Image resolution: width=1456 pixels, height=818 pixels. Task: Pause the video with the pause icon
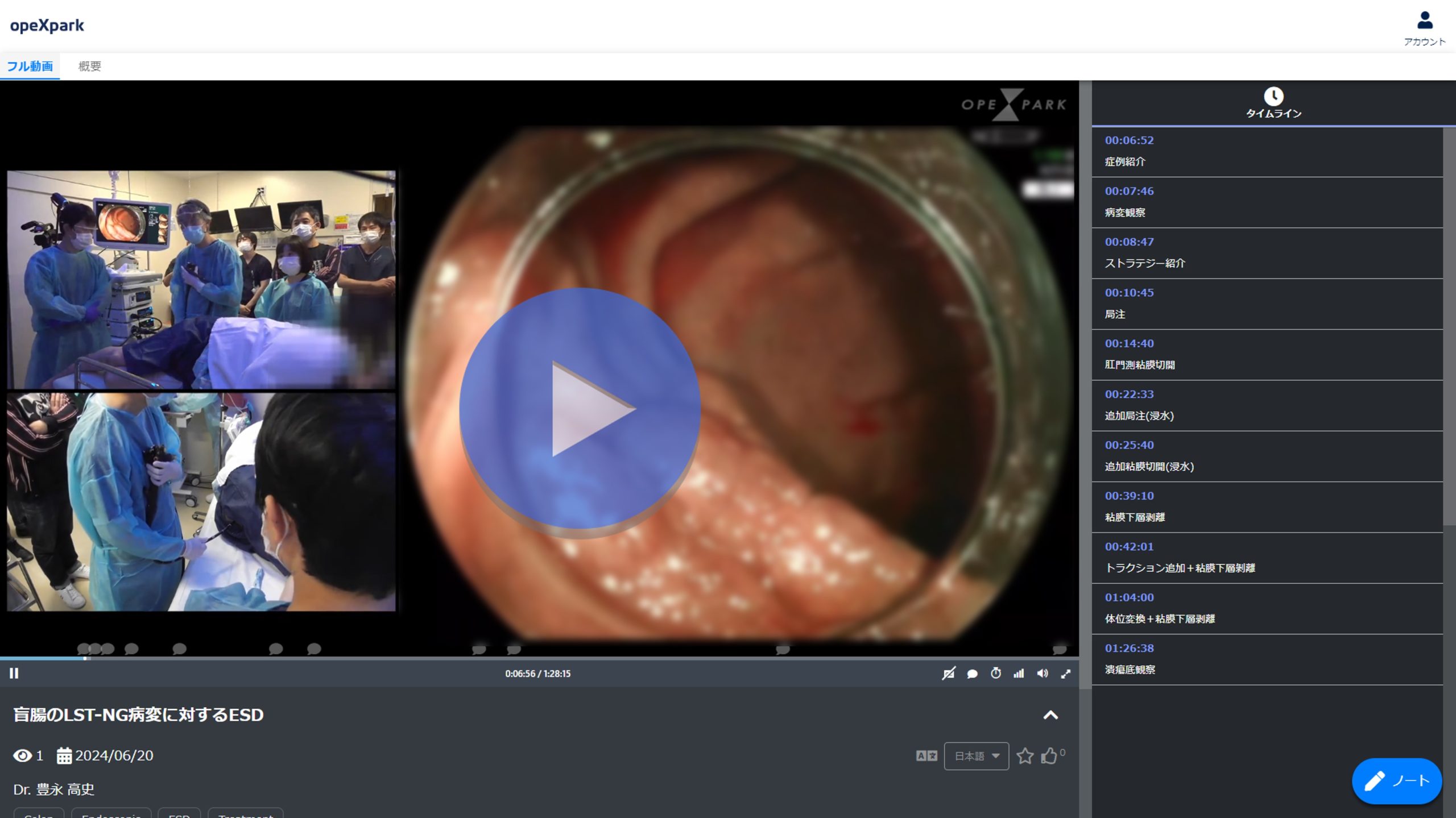click(14, 673)
